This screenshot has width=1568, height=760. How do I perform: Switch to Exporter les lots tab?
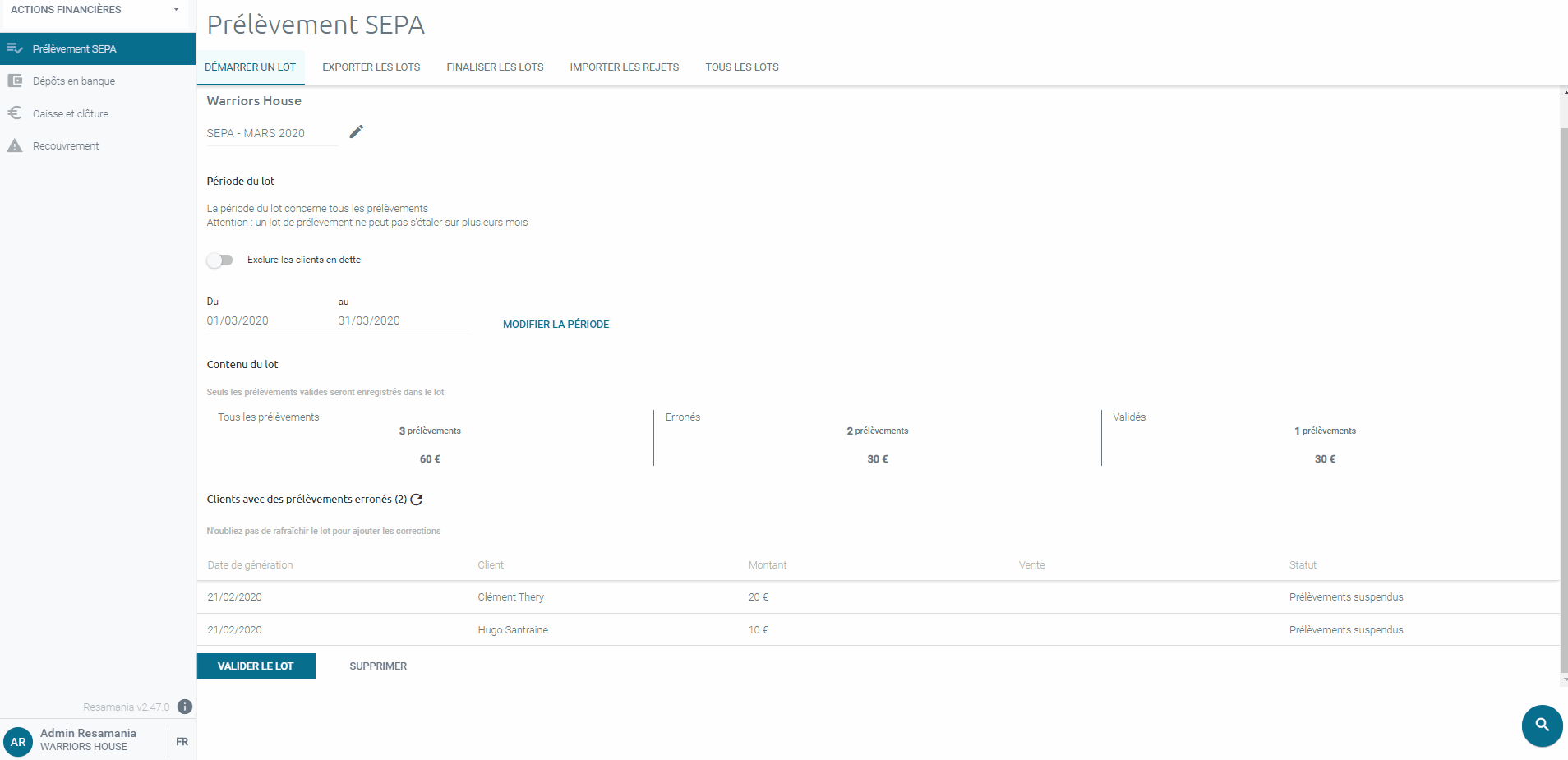pos(371,67)
